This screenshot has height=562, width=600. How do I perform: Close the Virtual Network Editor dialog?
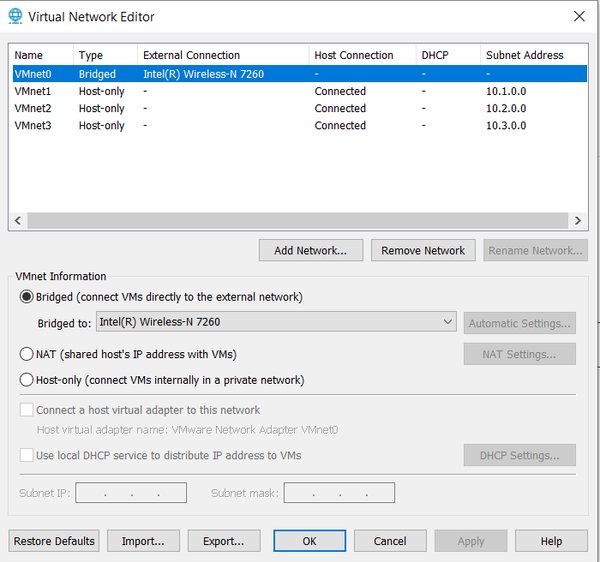pyautogui.click(x=578, y=16)
